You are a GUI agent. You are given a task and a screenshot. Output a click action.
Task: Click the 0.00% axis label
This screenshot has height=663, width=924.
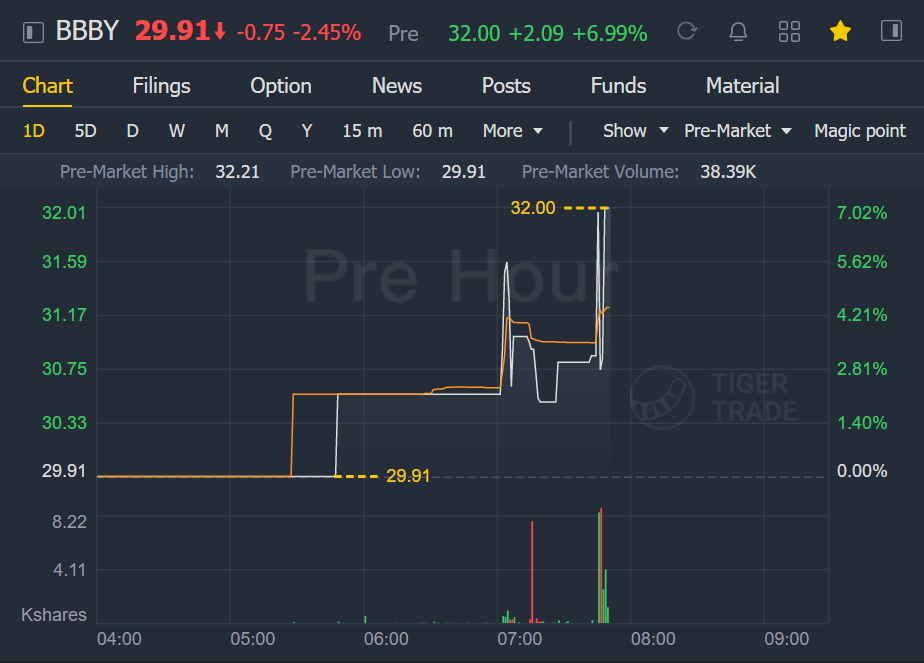862,471
